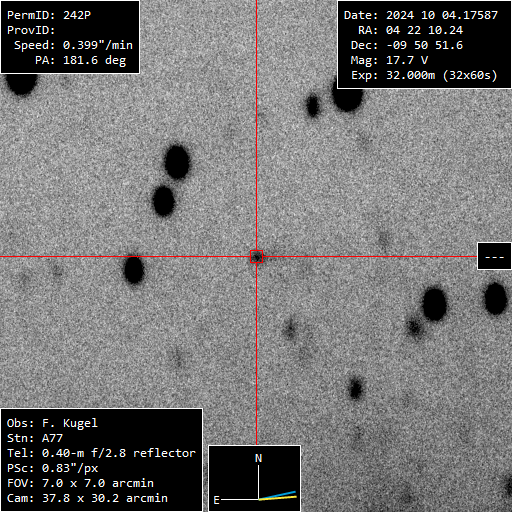Select the blue direction line in compass

277,495
